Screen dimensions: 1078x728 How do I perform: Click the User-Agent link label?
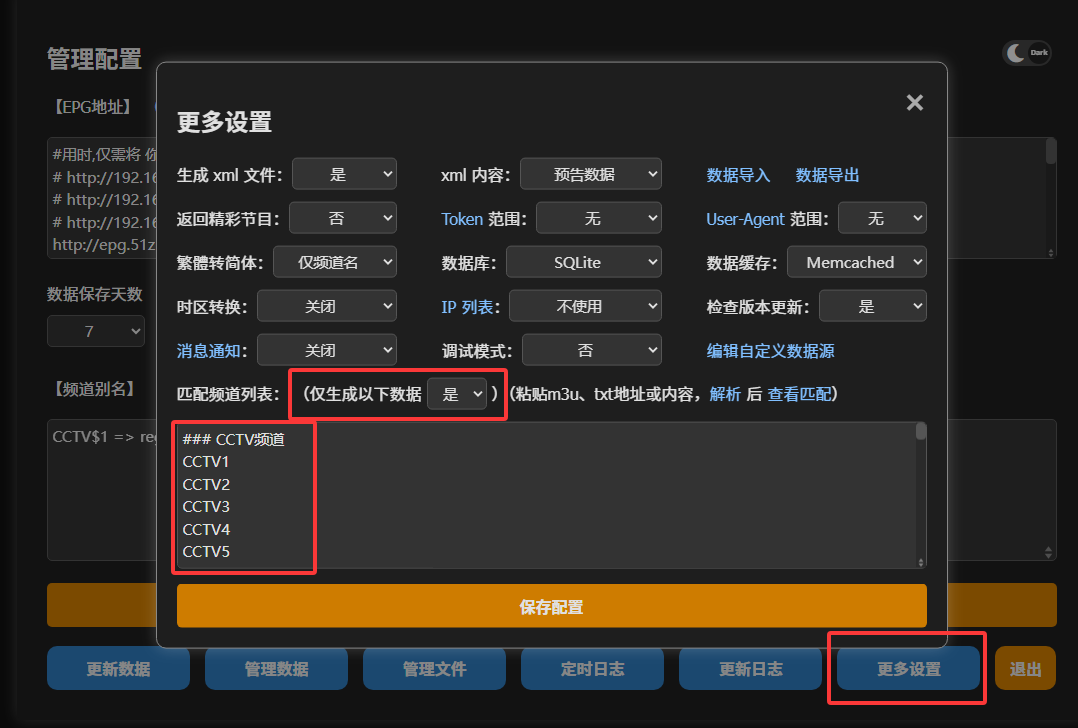click(x=745, y=219)
